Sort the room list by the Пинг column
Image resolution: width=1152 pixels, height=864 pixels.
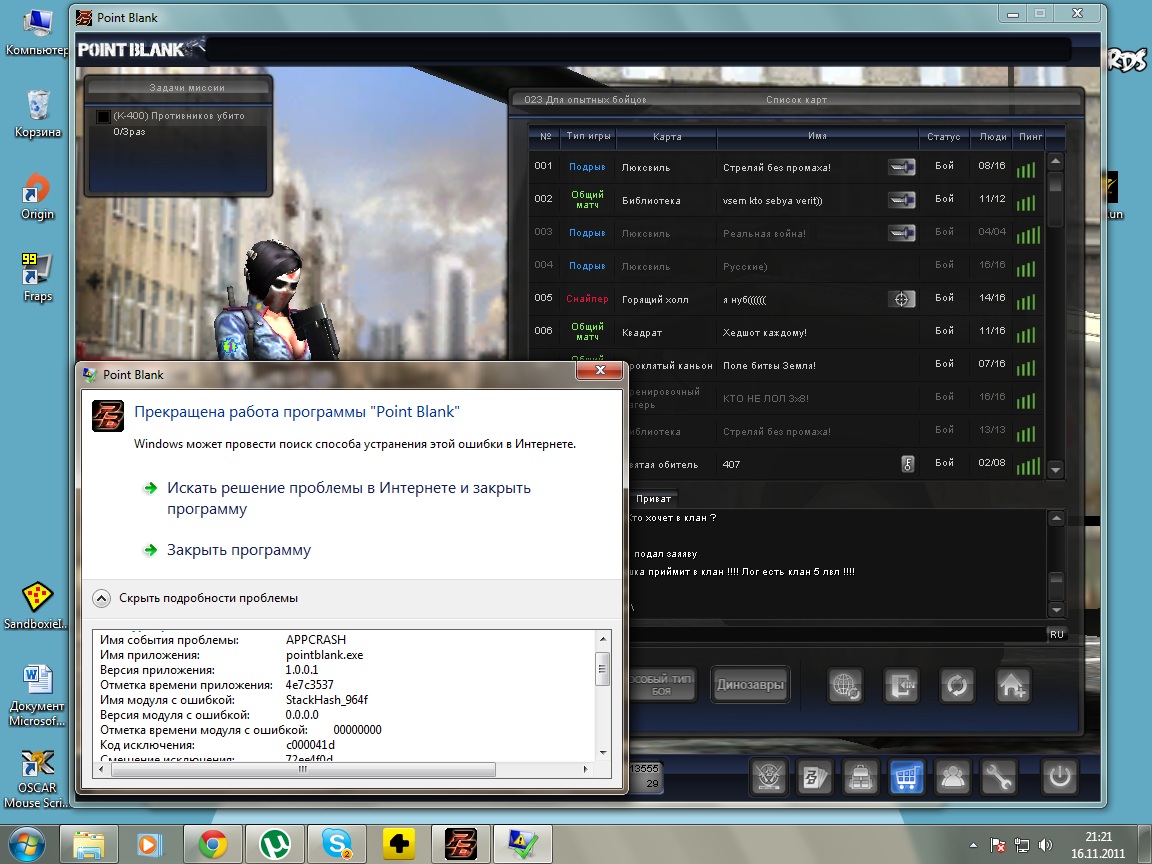(1028, 136)
